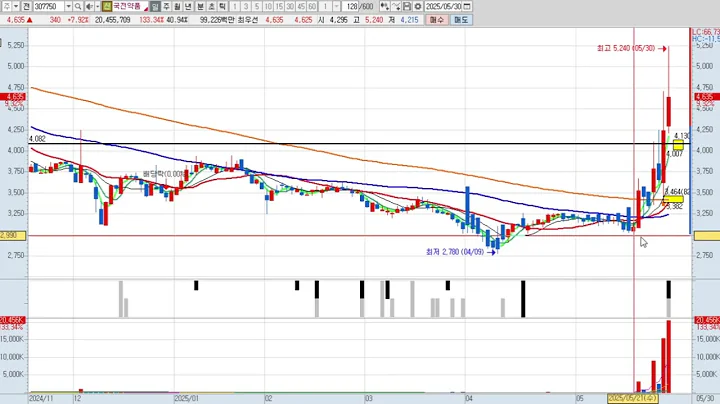
Task: Click the yellow 4,130 price marker
Action: coord(678,146)
